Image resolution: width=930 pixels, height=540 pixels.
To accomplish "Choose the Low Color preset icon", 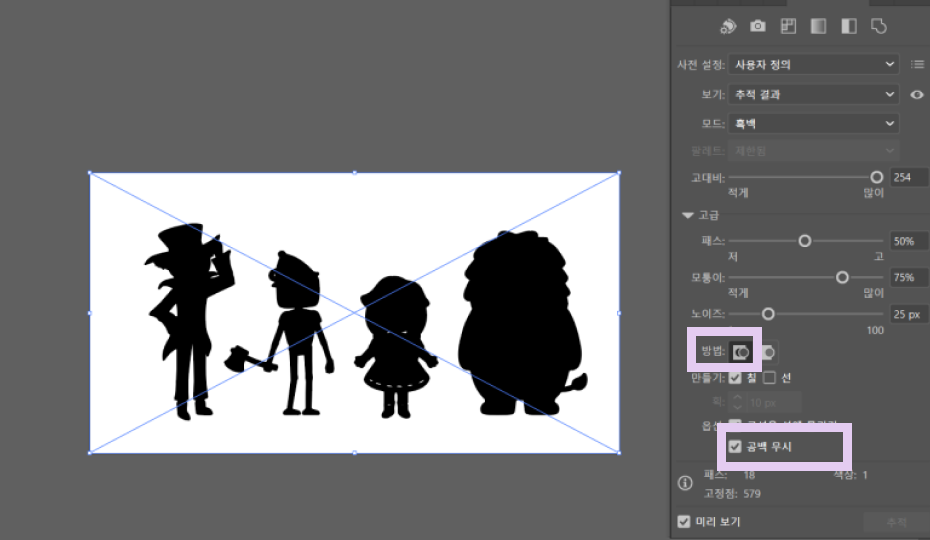I will 788,26.
